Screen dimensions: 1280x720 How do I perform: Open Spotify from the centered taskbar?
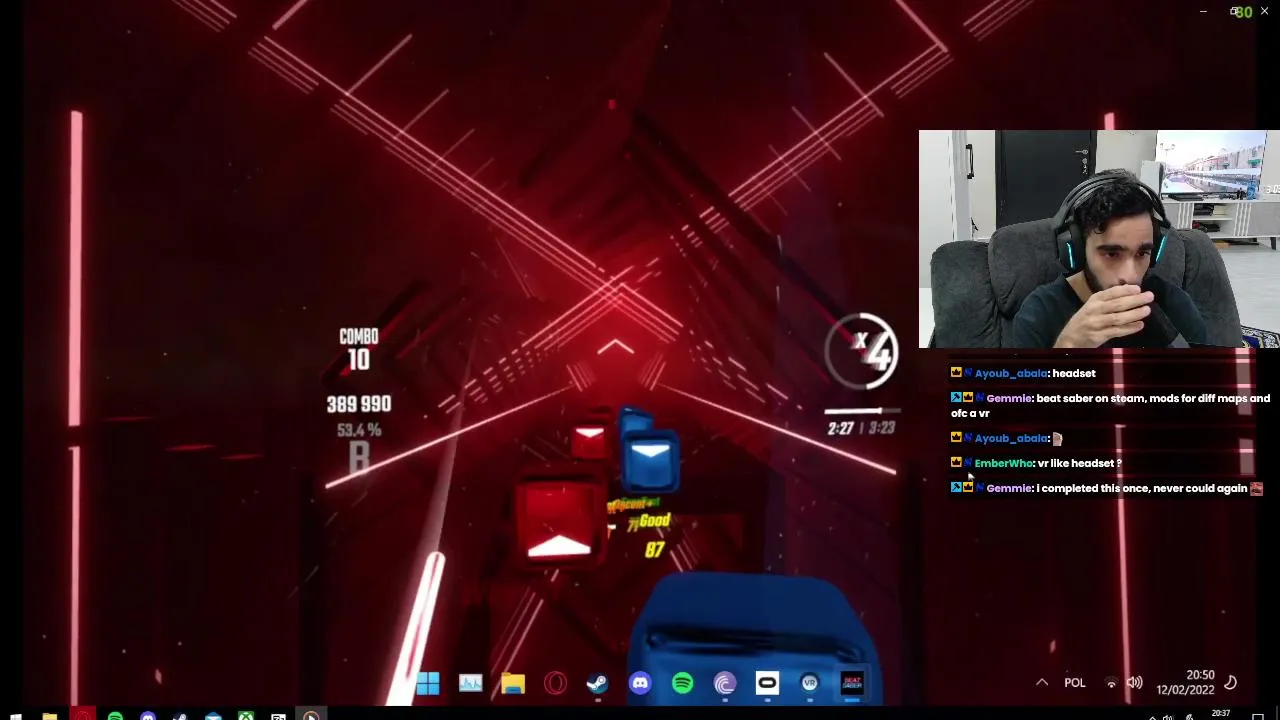[x=682, y=683]
